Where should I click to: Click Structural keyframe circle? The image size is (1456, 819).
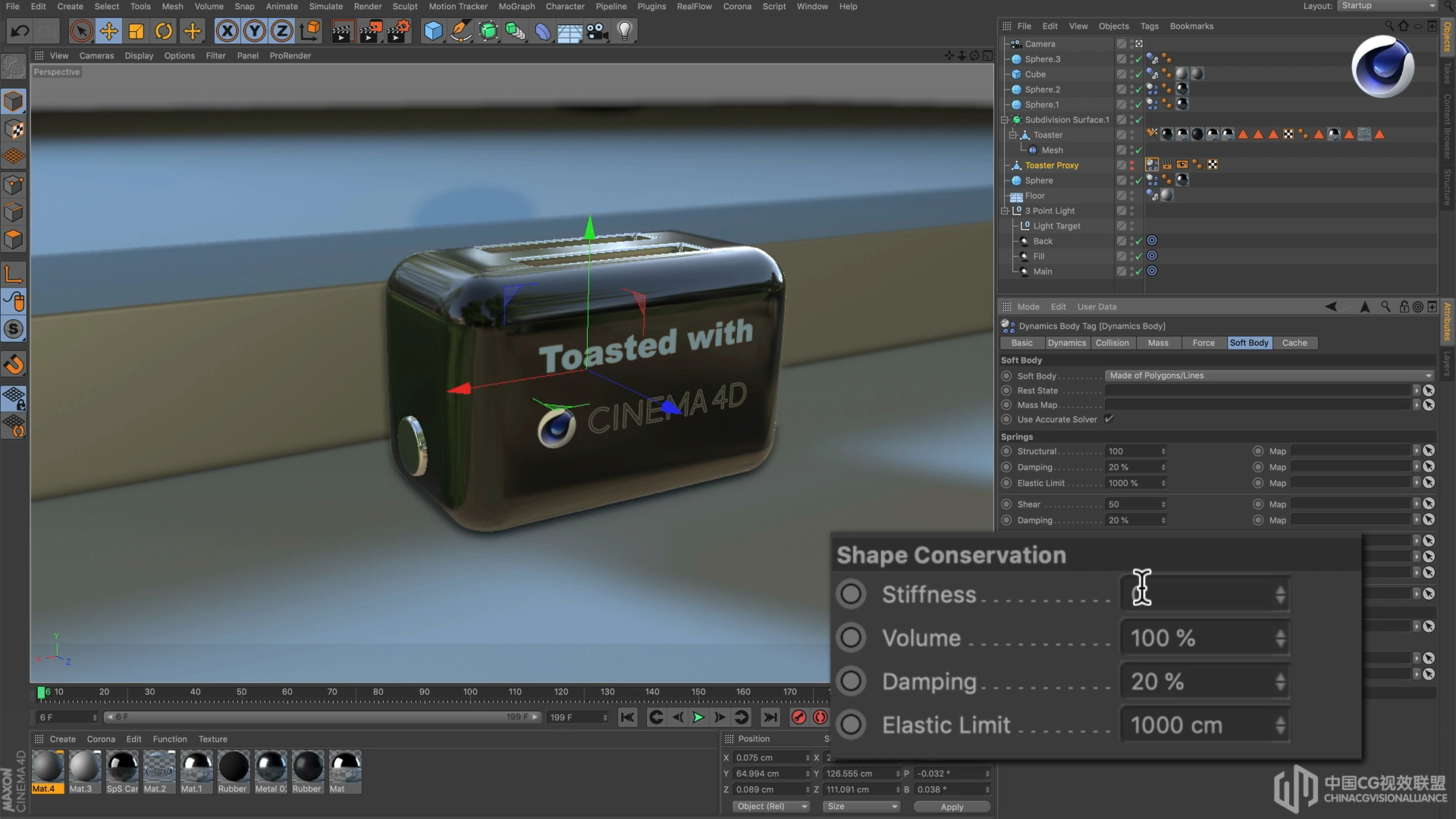1006,451
